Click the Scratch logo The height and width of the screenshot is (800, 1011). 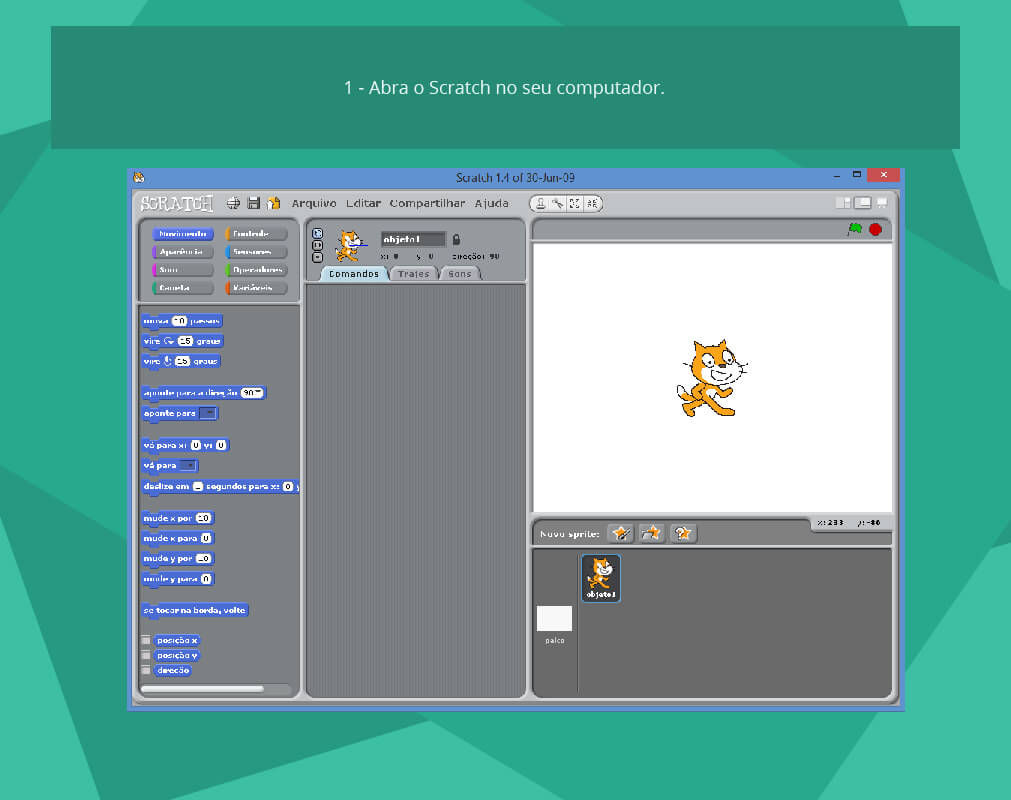click(x=177, y=204)
